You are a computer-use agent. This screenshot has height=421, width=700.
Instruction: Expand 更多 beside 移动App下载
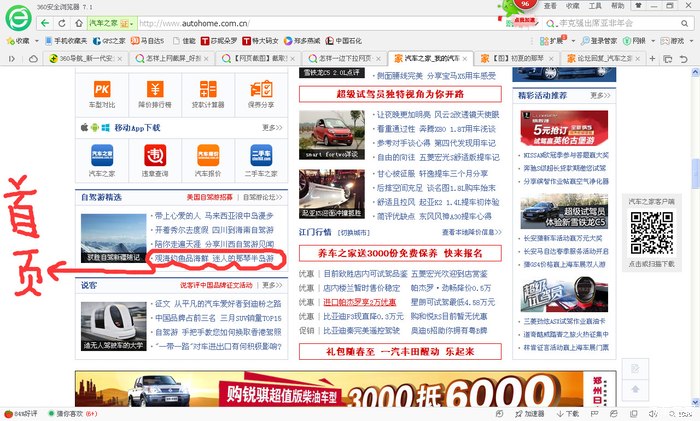pyautogui.click(x=271, y=128)
